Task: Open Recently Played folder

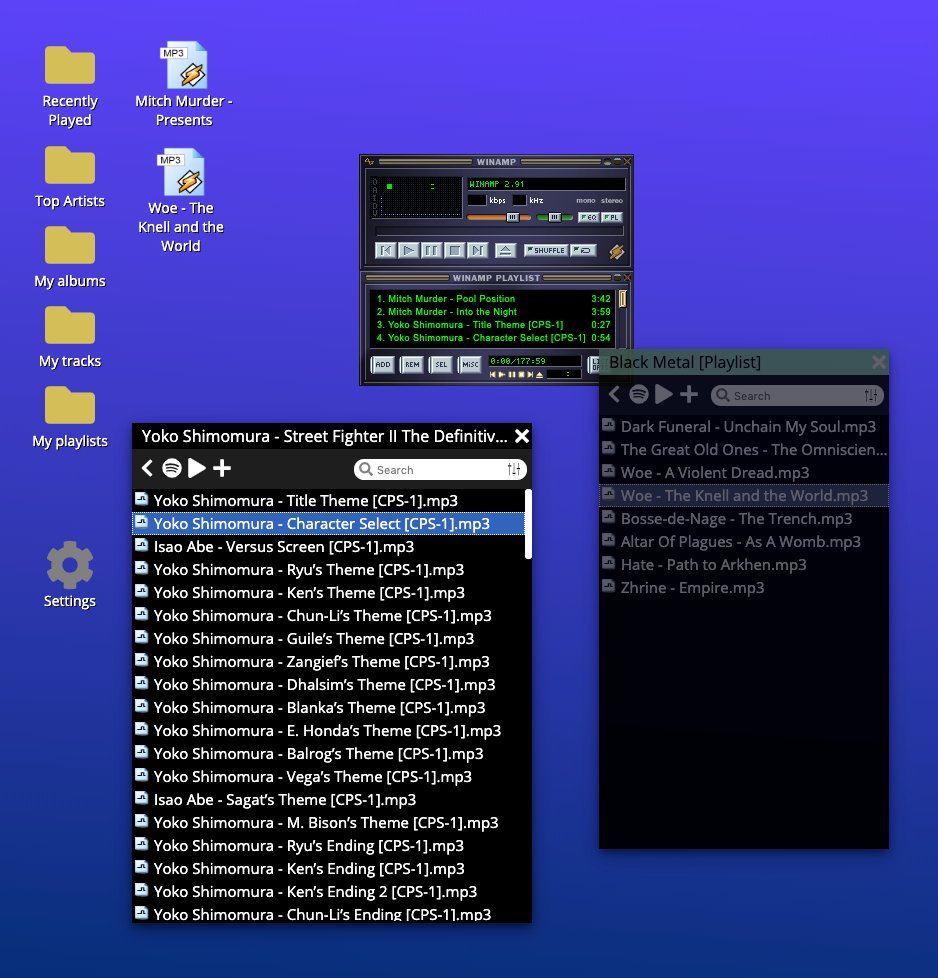Action: (x=70, y=85)
